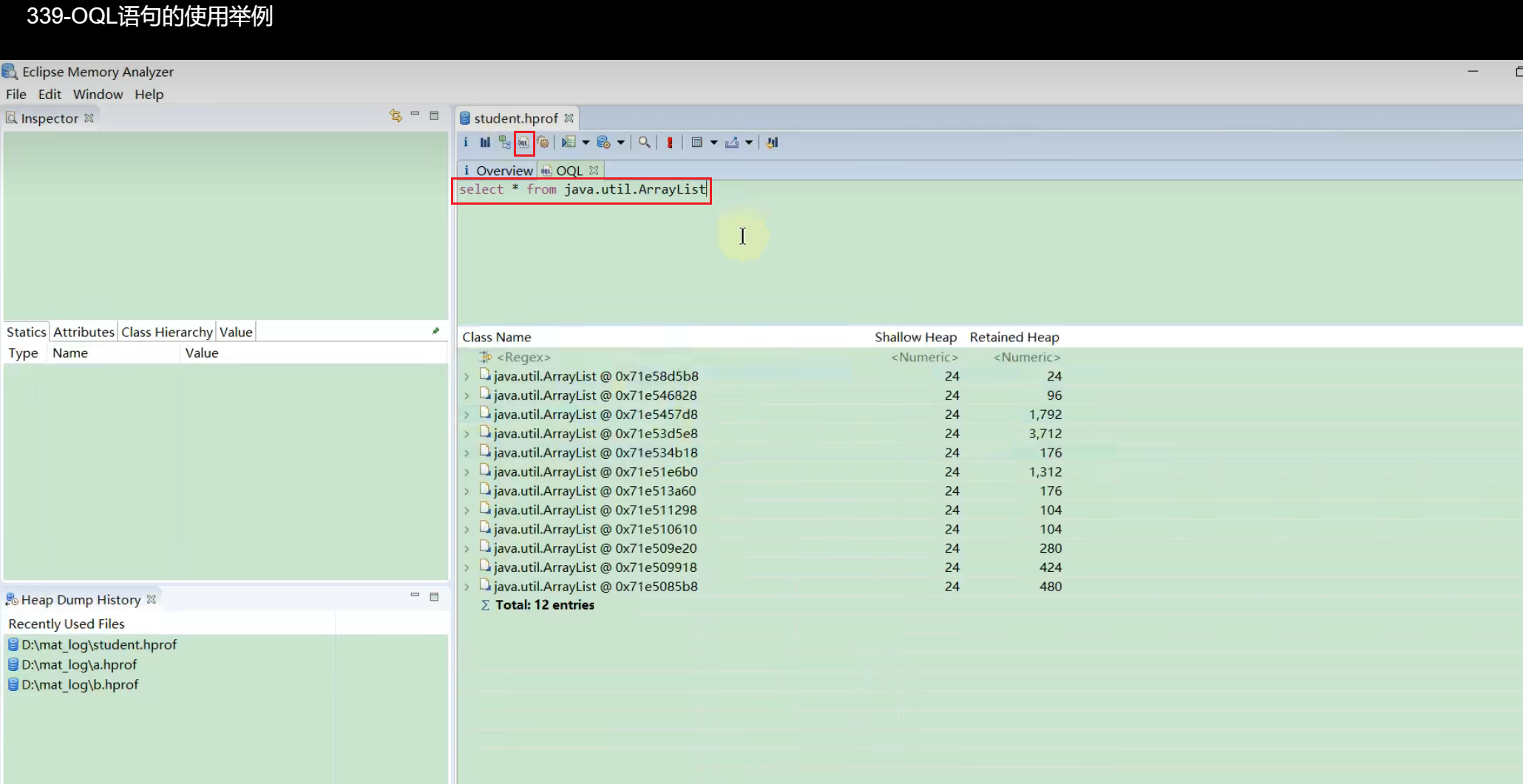Screen dimensions: 1523x784
Task: Select the Statics tab in Inspector
Action: click(27, 332)
